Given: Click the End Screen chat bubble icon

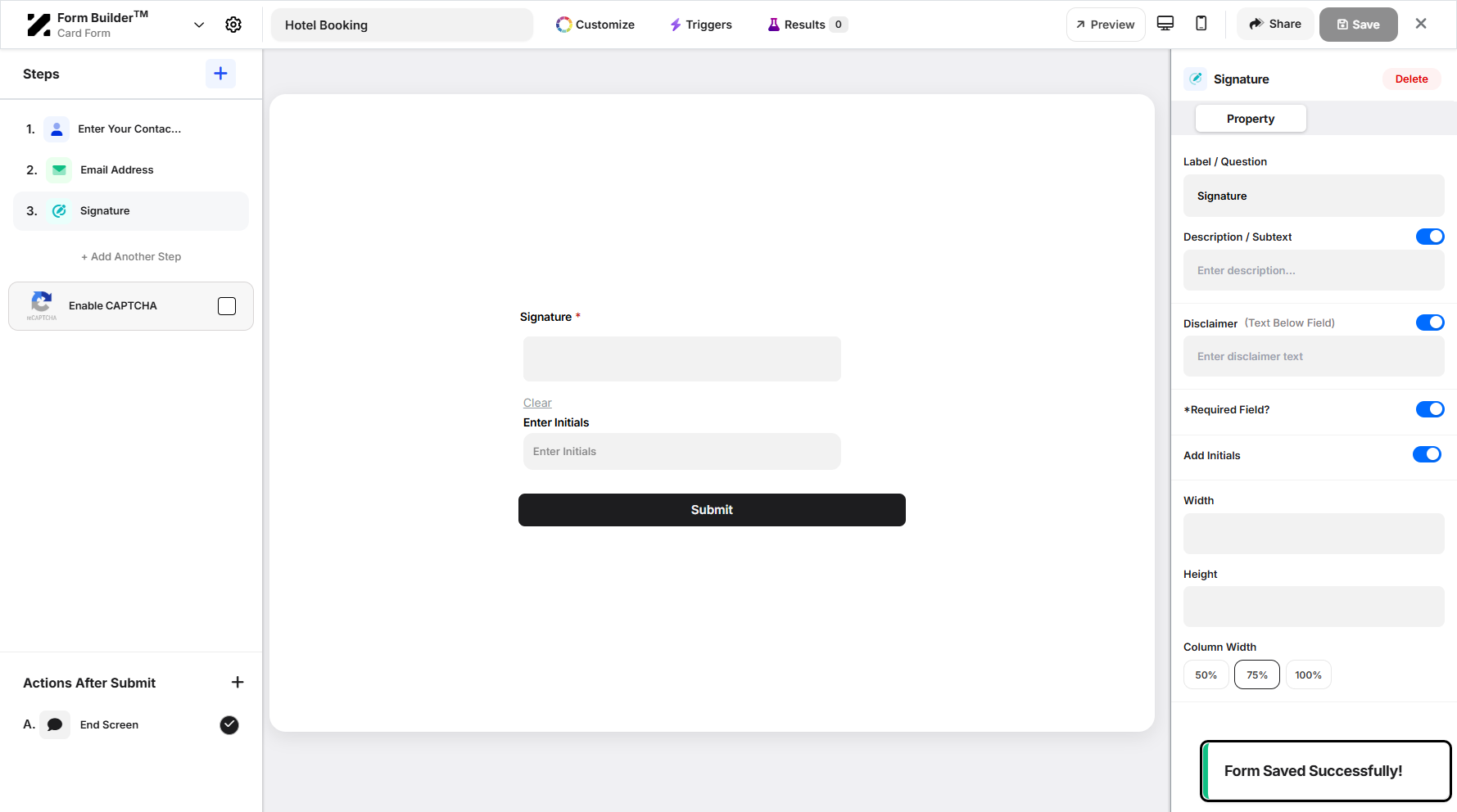Looking at the screenshot, I should coord(55,724).
